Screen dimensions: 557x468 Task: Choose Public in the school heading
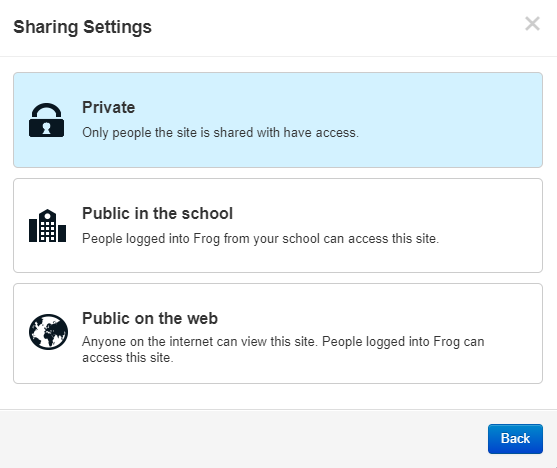pyautogui.click(x=157, y=213)
